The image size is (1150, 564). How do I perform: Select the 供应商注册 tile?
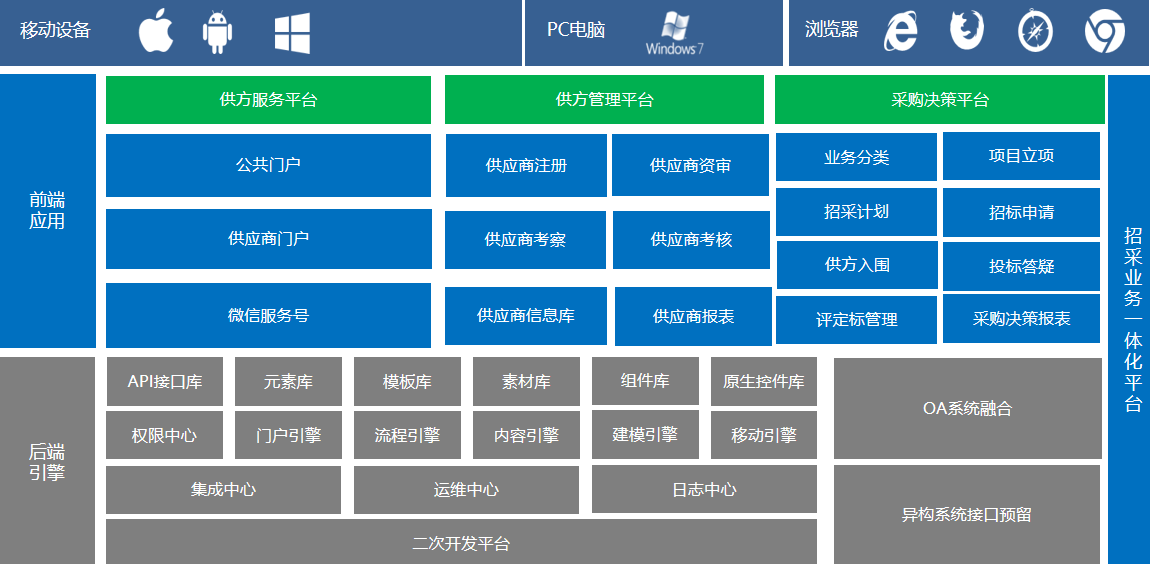point(526,165)
